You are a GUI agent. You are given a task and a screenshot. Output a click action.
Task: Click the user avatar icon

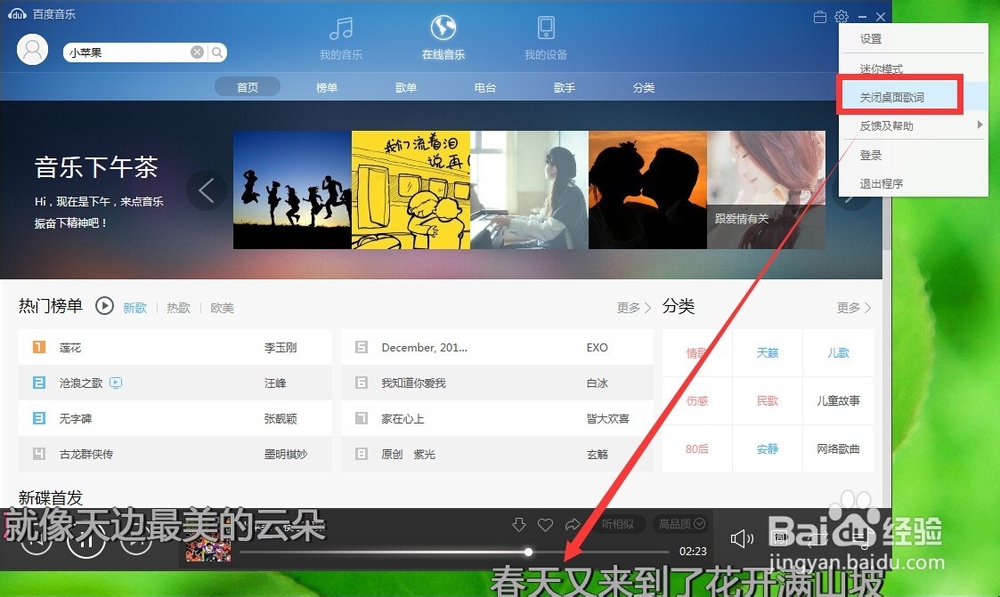click(33, 50)
